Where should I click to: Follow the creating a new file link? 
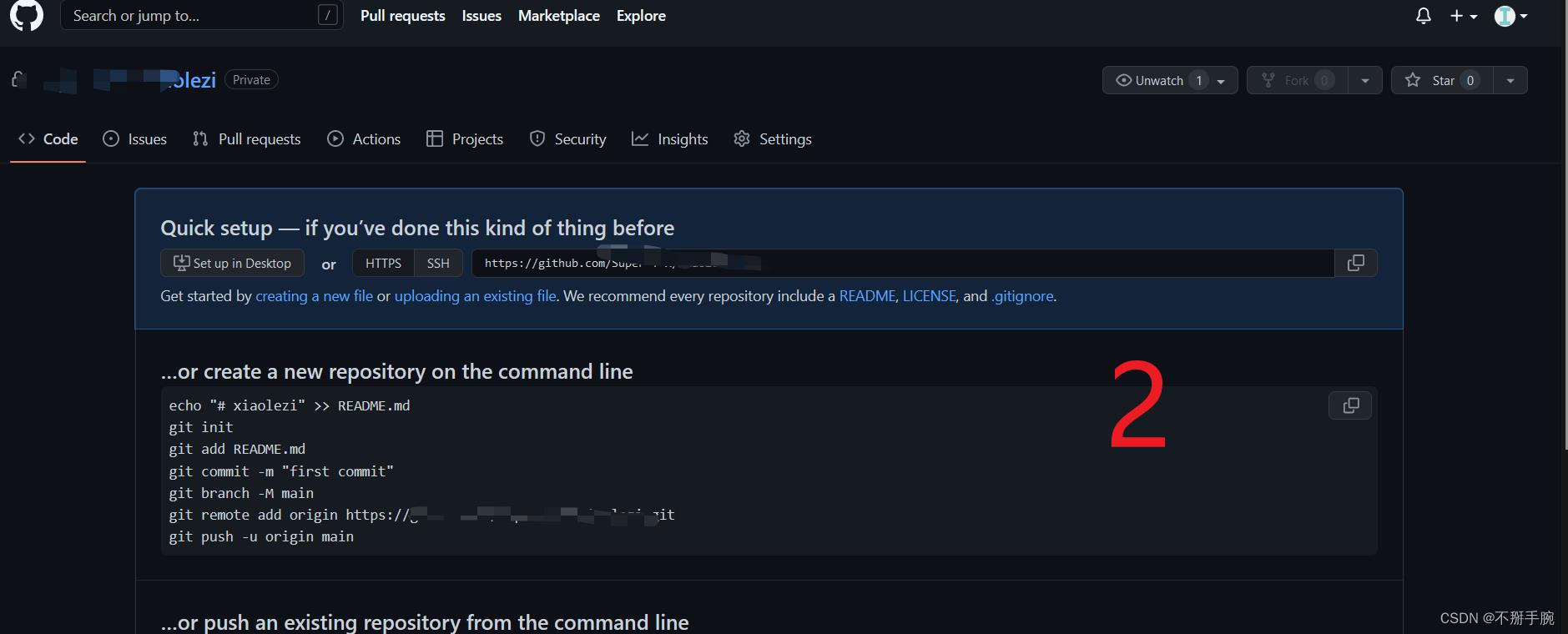pyautogui.click(x=314, y=296)
